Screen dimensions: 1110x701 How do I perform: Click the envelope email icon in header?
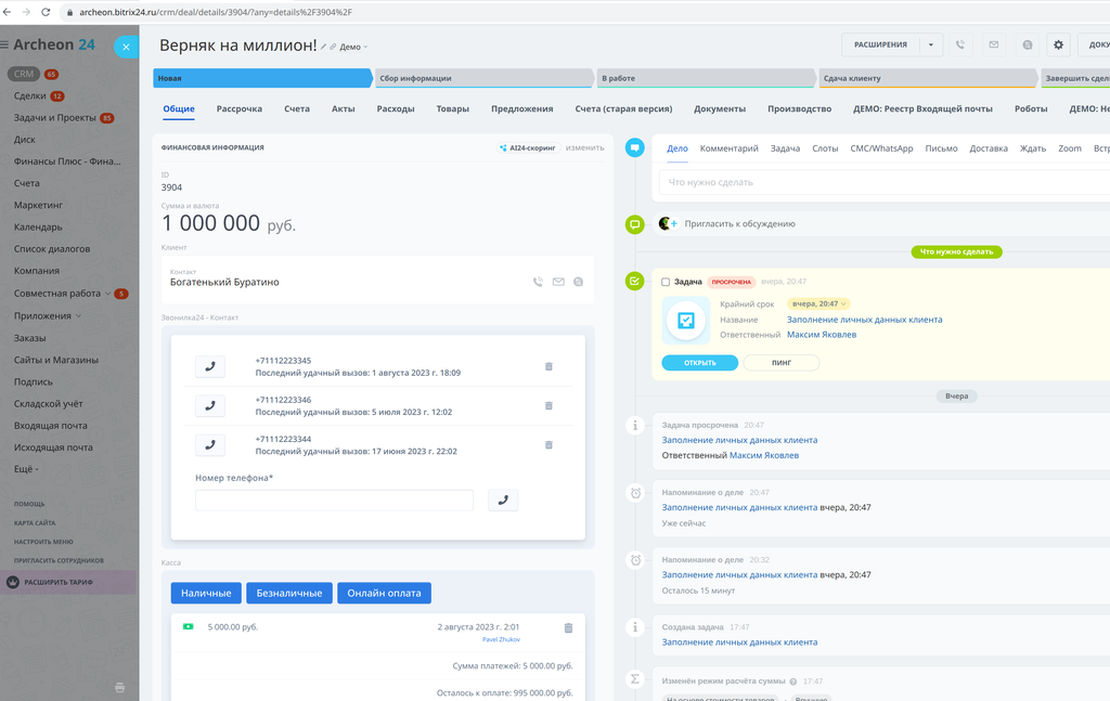coord(993,45)
